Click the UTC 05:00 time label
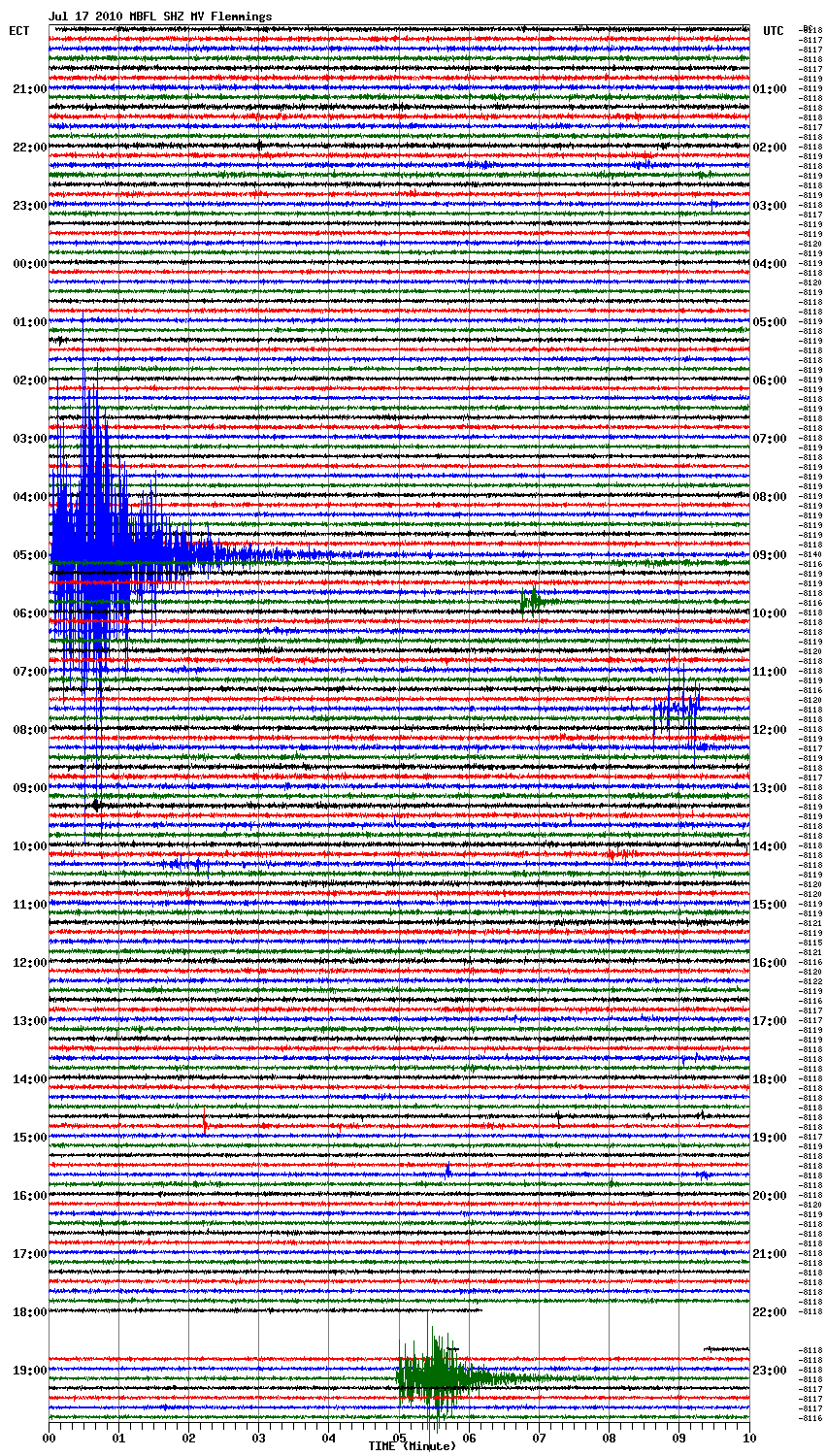The height and width of the screenshot is (1456, 827). click(x=769, y=322)
